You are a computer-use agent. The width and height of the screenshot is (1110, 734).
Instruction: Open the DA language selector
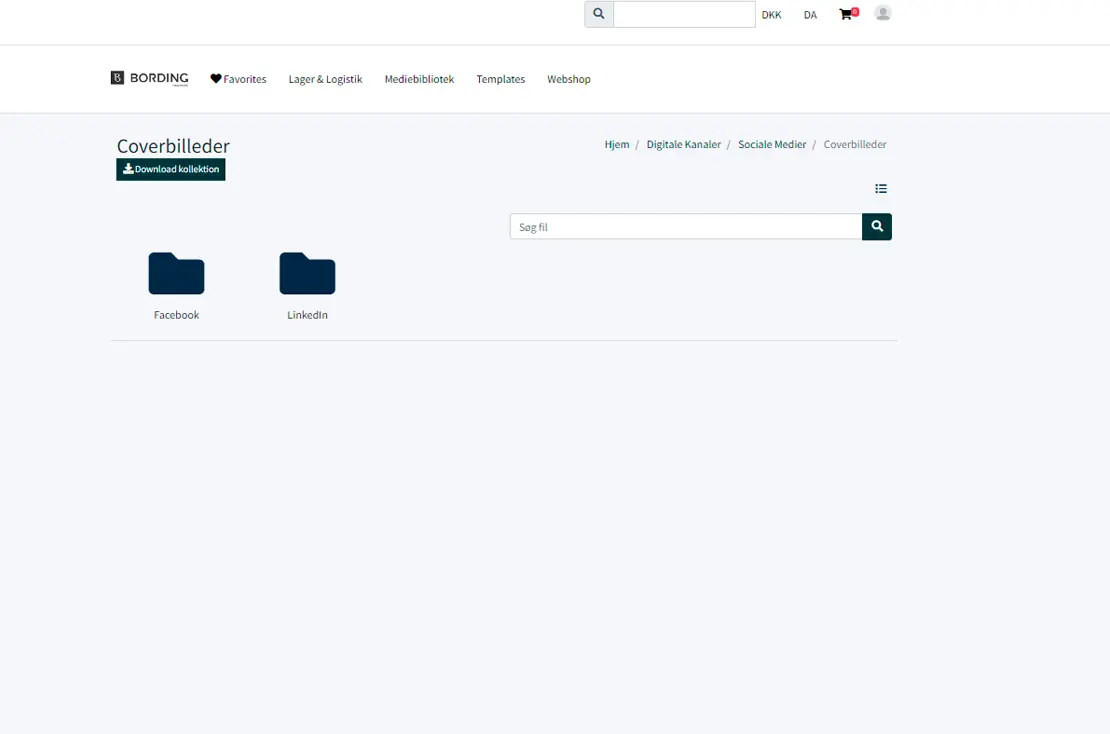(x=810, y=15)
